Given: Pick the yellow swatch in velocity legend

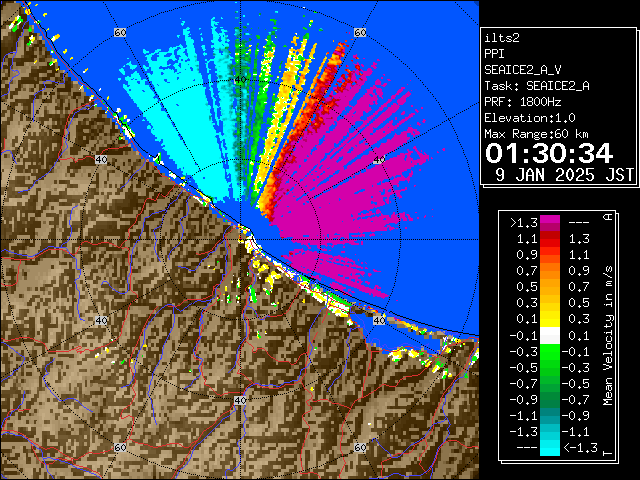Looking at the screenshot, I should click(550, 319).
